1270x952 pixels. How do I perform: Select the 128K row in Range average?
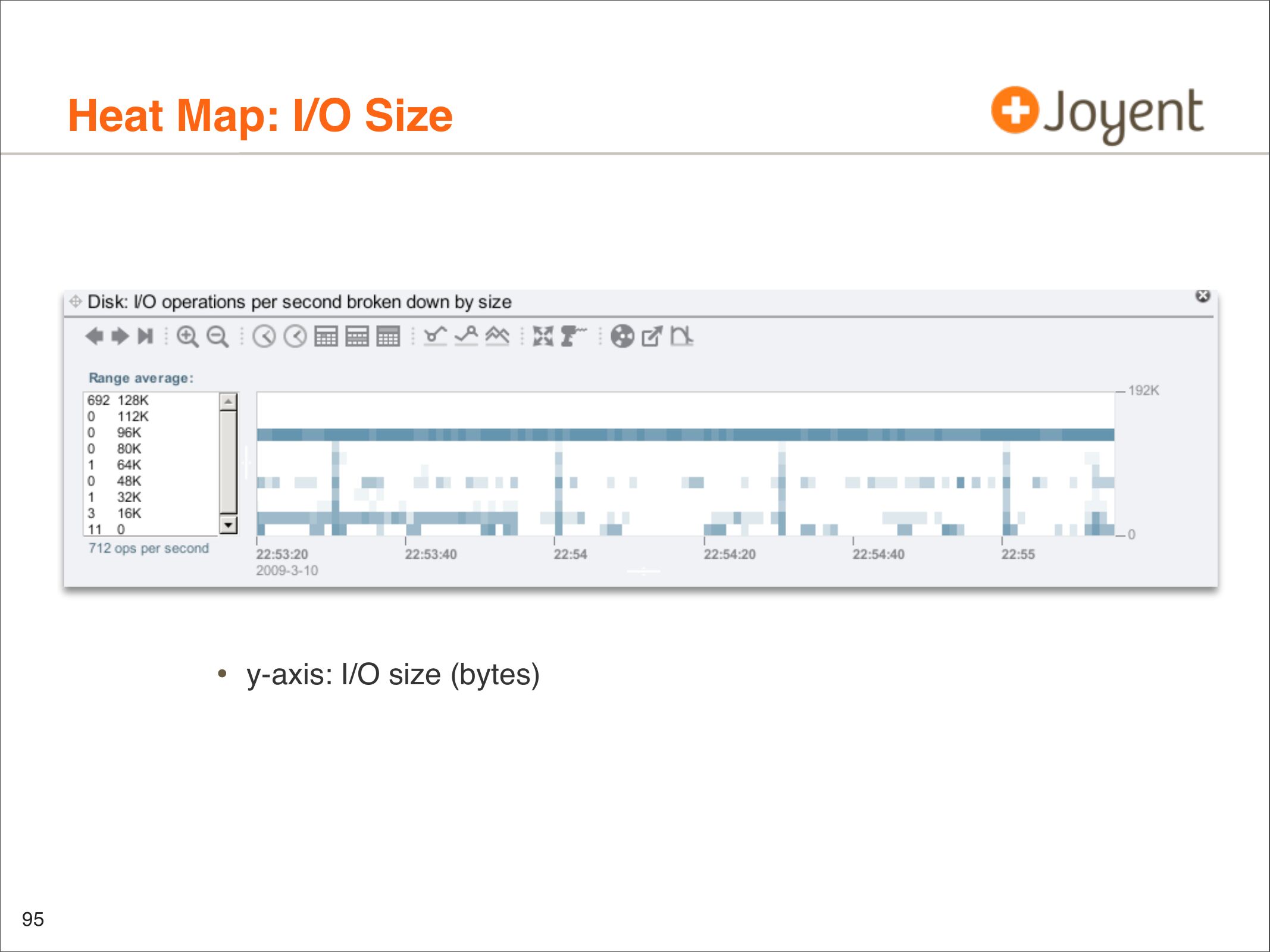[132, 400]
